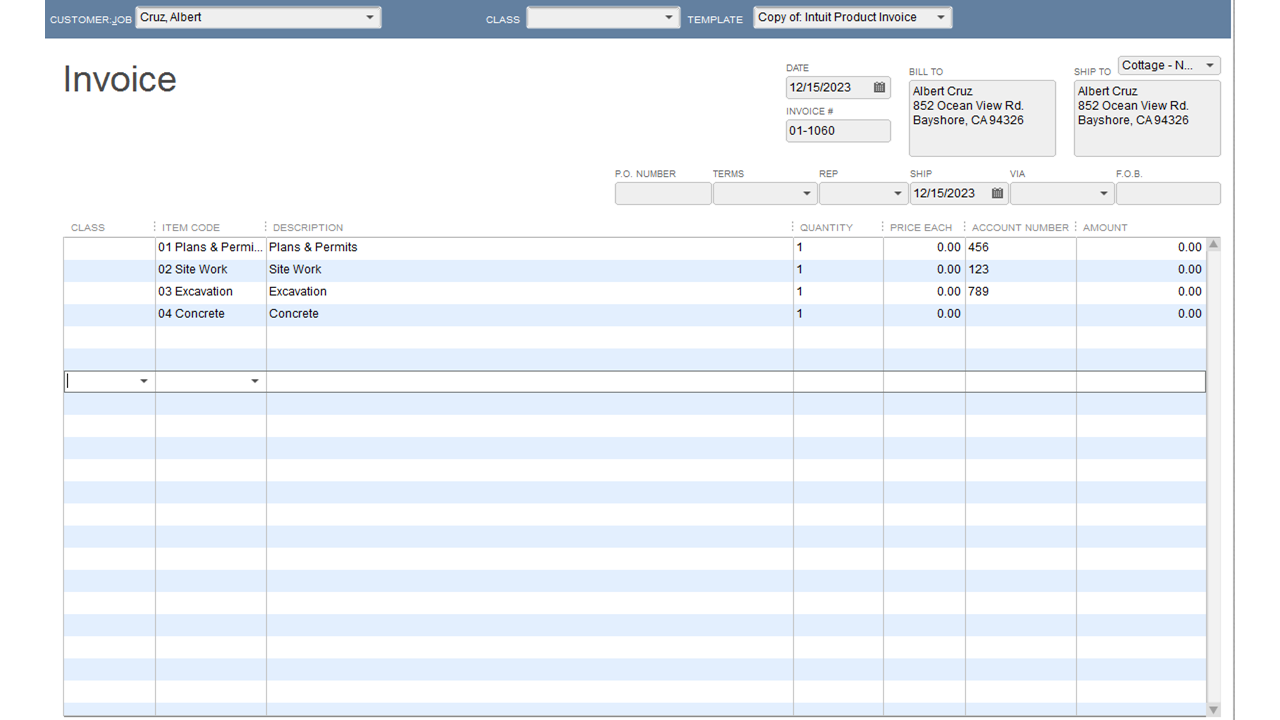The width and height of the screenshot is (1280, 720).
Task: Open the calendar icon beside SHIP date
Action: pos(996,192)
